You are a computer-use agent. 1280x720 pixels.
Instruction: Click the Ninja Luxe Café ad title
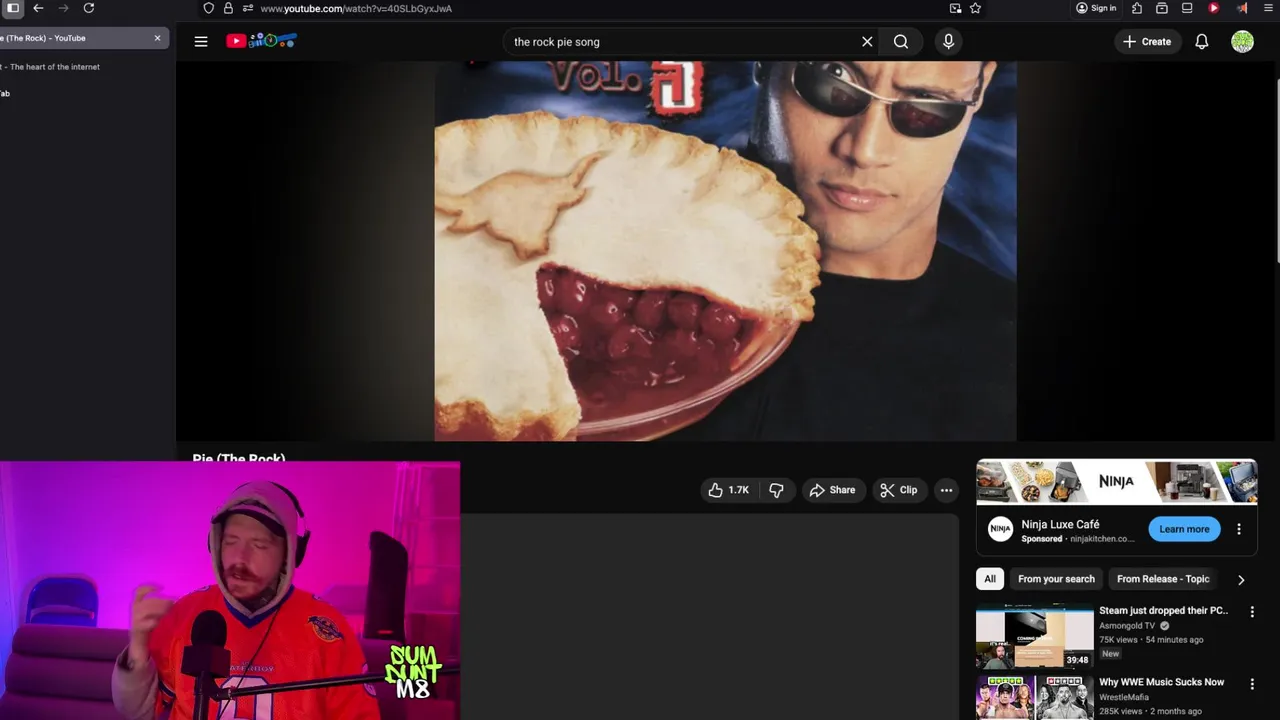point(1060,524)
